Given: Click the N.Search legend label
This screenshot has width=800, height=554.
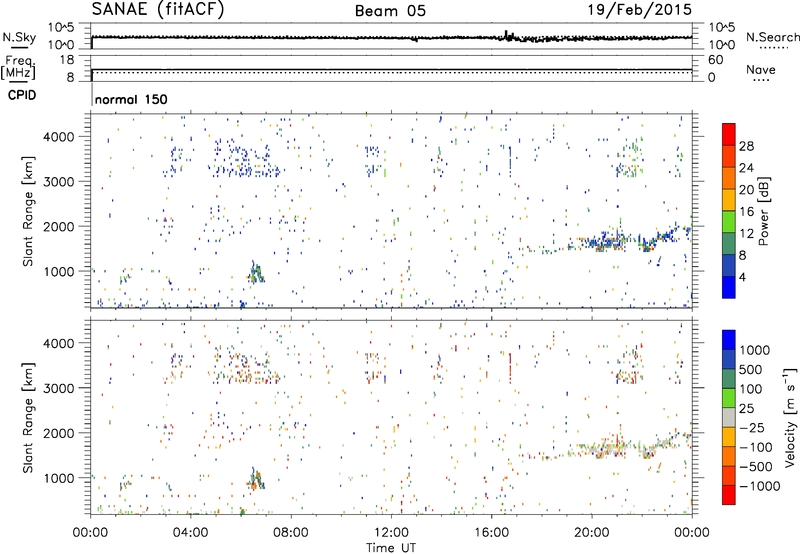Looking at the screenshot, I should click(x=772, y=37).
